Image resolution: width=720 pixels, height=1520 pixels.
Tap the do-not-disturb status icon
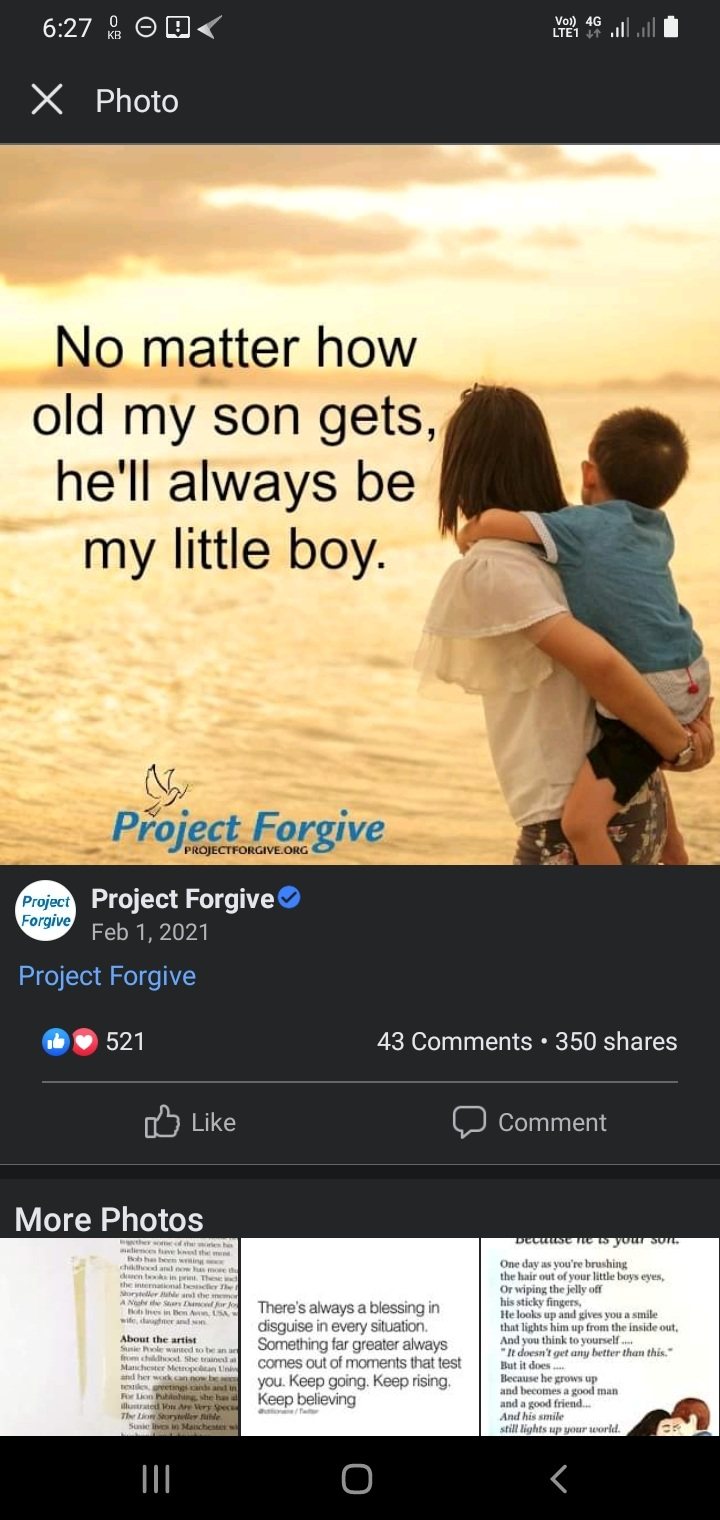tap(145, 28)
